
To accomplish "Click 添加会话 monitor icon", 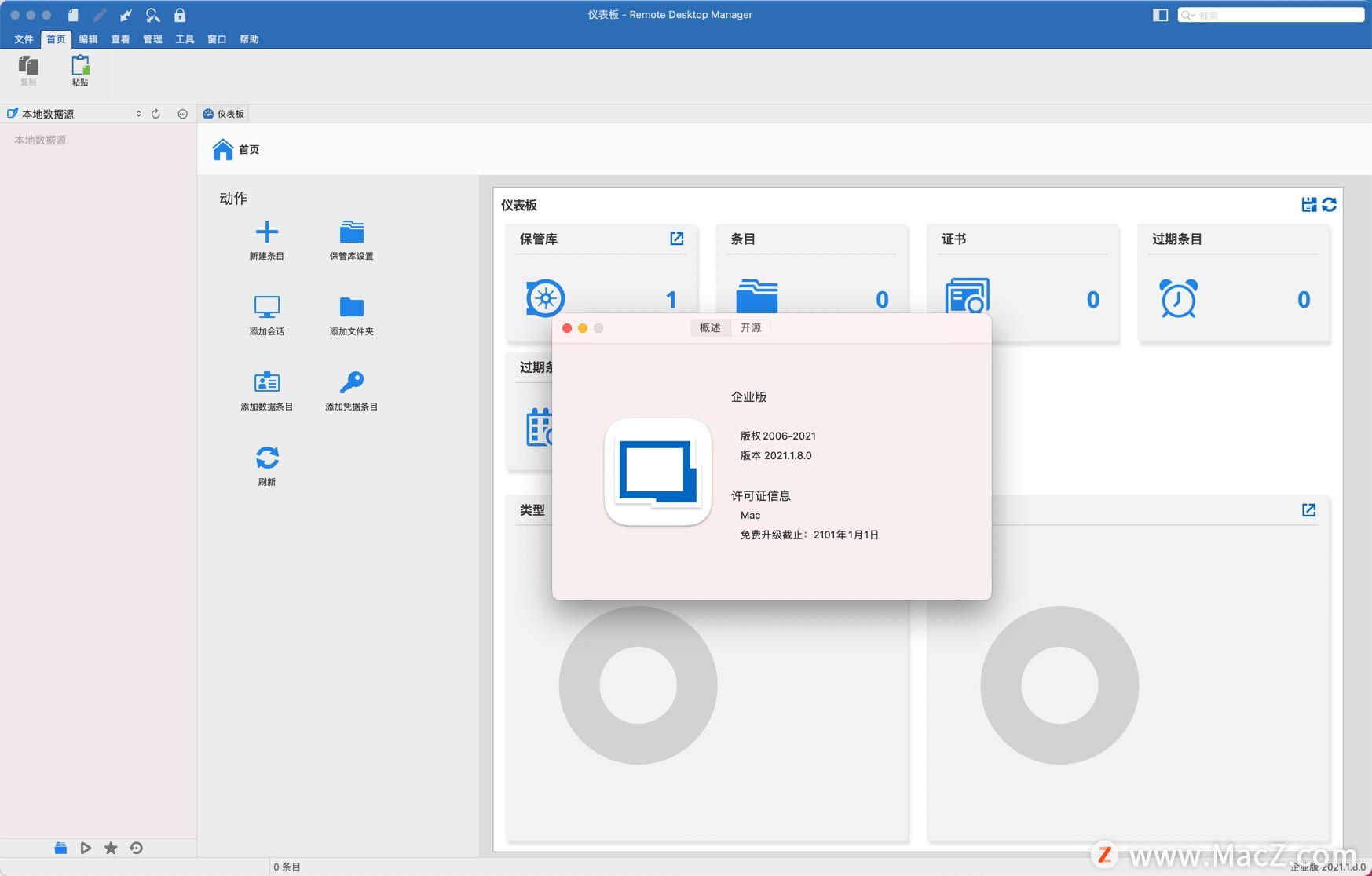I will click(267, 307).
